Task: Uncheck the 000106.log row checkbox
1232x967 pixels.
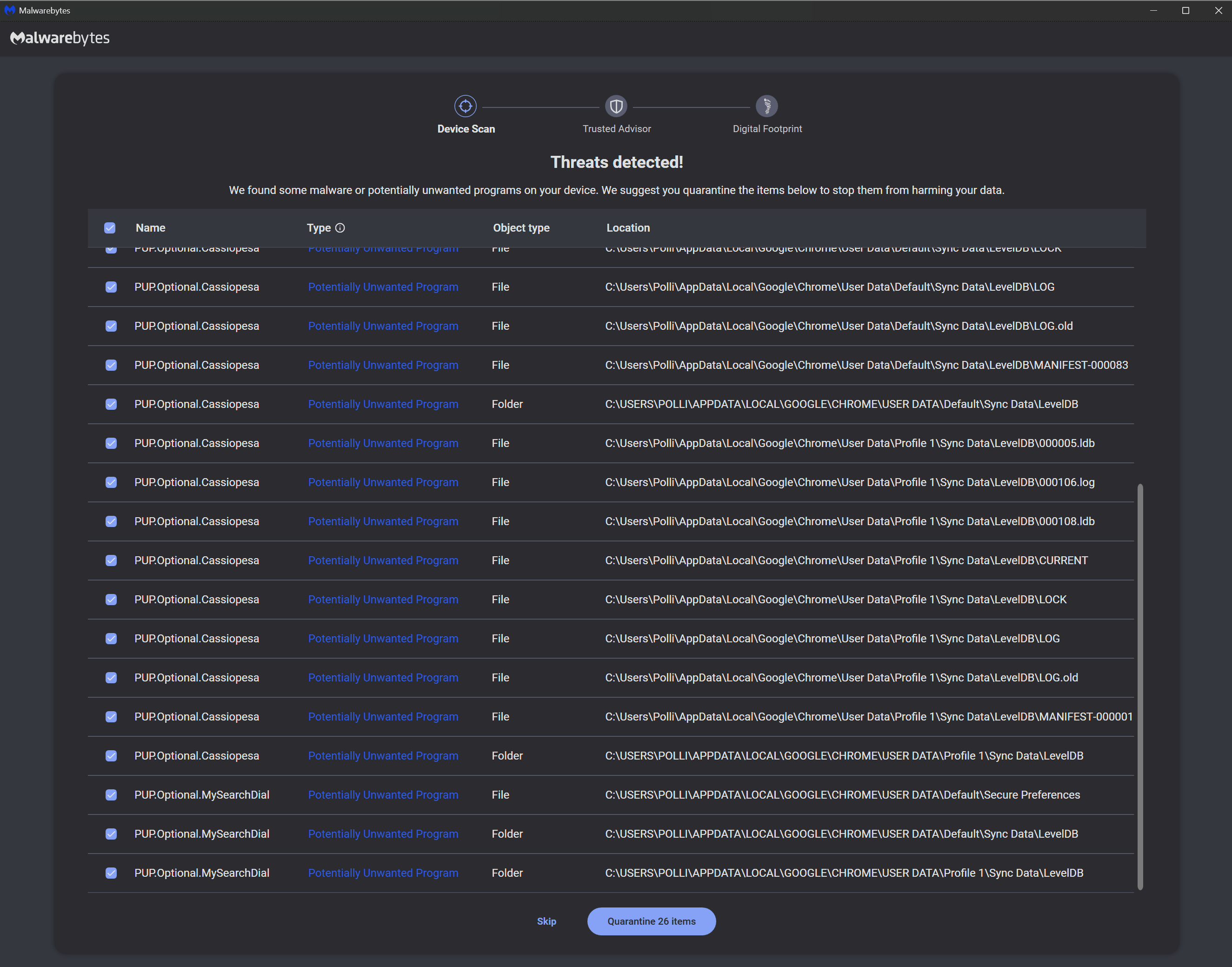Action: point(111,482)
